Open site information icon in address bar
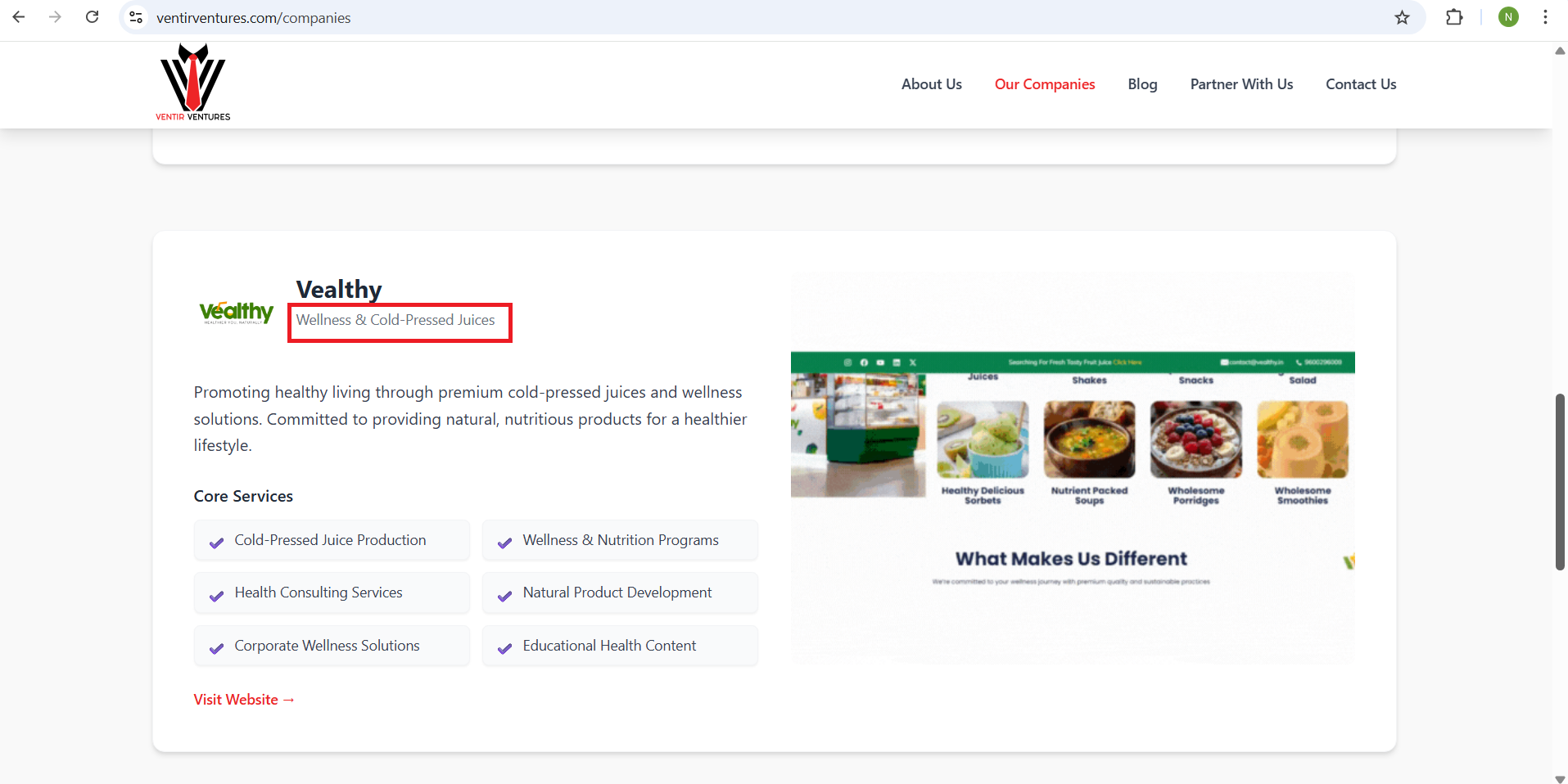Image resolution: width=1568 pixels, height=784 pixels. pyautogui.click(x=136, y=17)
